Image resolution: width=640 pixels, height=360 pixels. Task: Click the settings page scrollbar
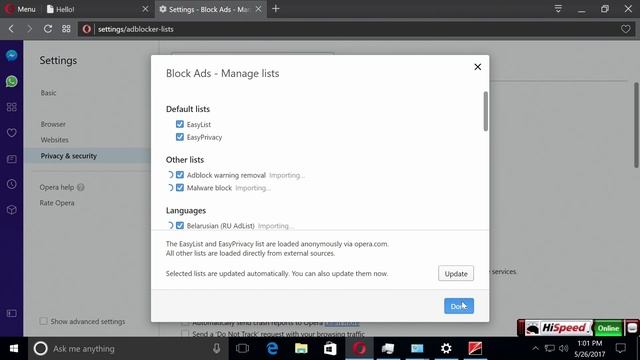(636, 125)
